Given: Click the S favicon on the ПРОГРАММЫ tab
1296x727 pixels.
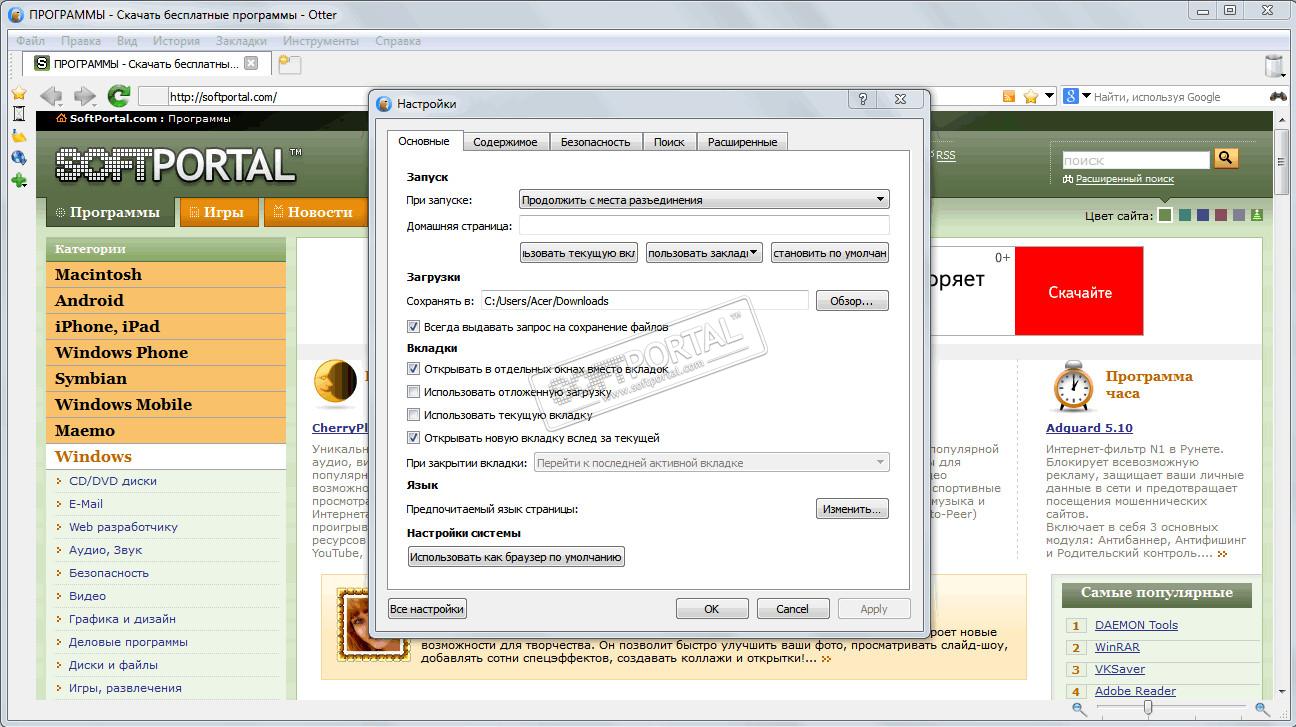Looking at the screenshot, I should click(x=41, y=63).
